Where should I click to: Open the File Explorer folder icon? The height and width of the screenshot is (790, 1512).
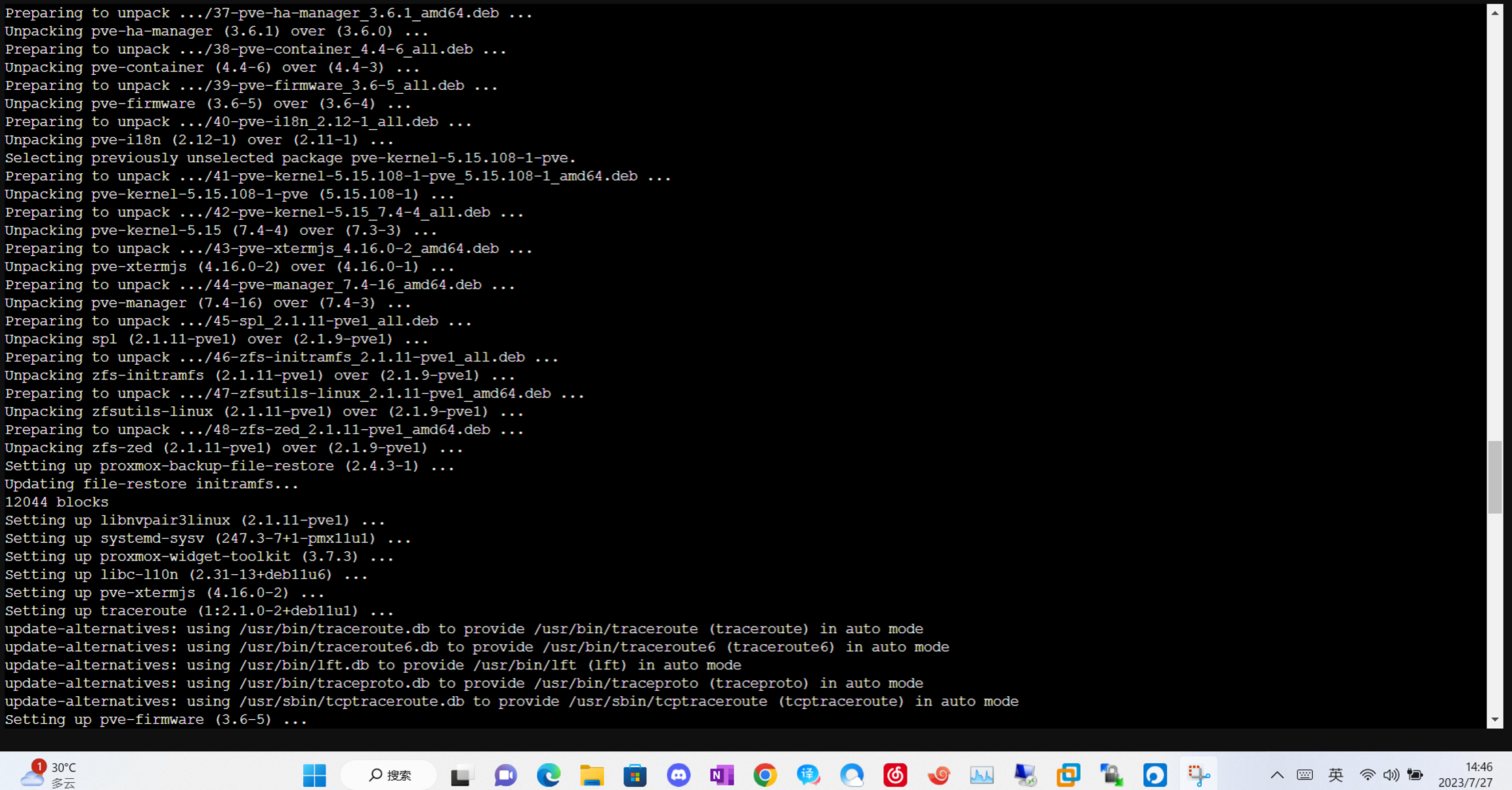click(x=592, y=775)
